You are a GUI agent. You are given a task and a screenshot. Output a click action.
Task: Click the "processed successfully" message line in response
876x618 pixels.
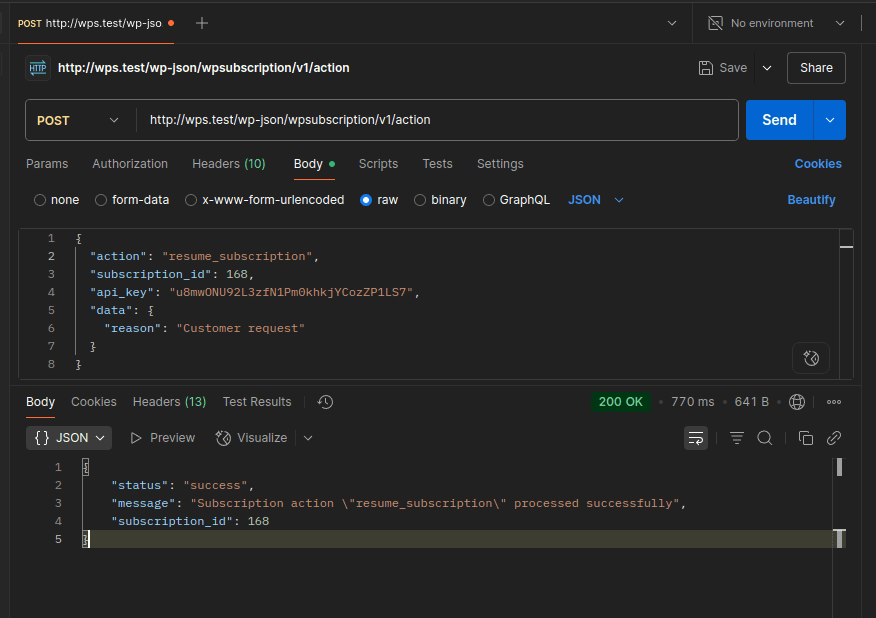[397, 503]
